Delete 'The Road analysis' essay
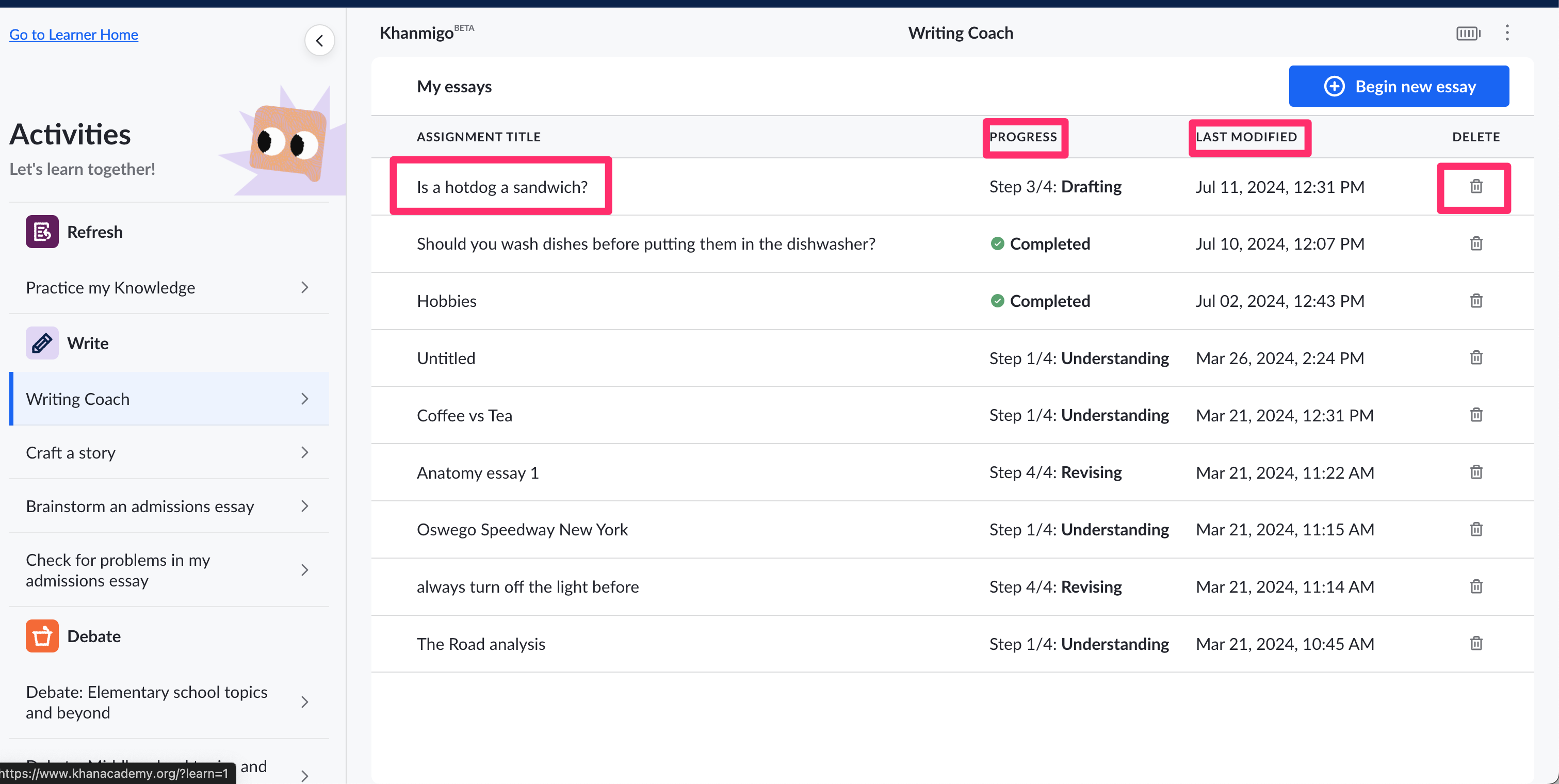Image resolution: width=1559 pixels, height=784 pixels. tap(1475, 644)
